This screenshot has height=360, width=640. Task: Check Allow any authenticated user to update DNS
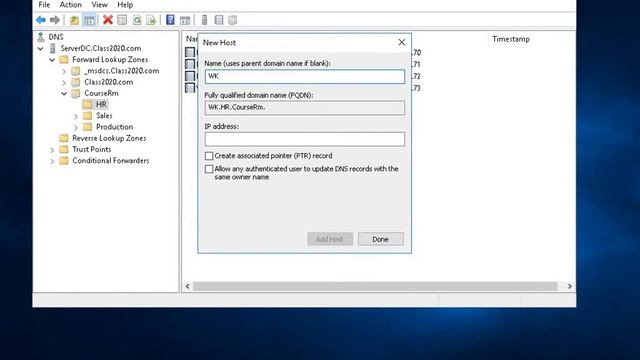point(209,169)
